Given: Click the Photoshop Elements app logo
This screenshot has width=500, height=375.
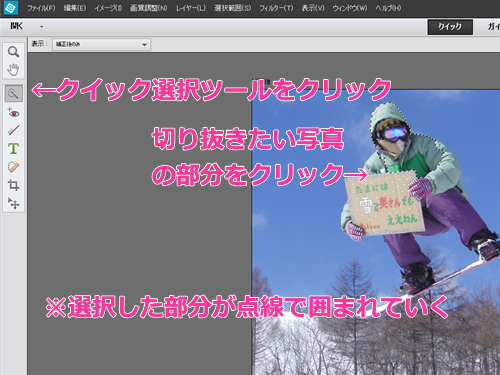Looking at the screenshot, I should (x=11, y=8).
